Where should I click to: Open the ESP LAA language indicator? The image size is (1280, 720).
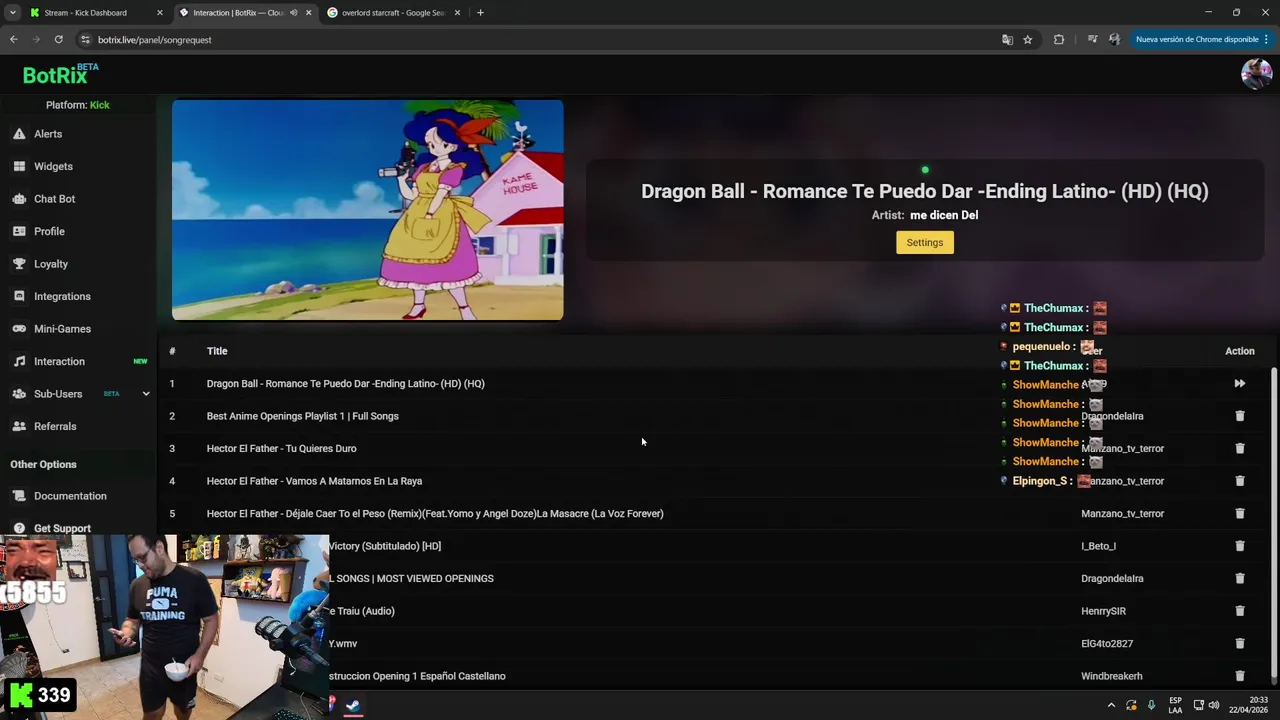coord(1175,705)
